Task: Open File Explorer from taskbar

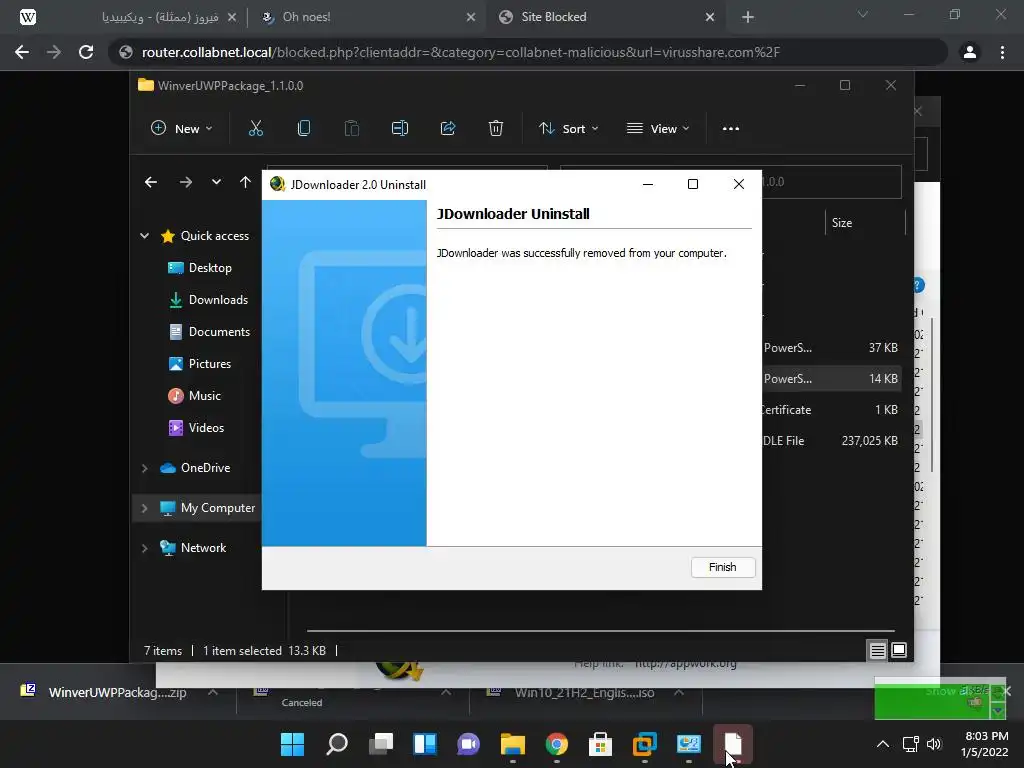Action: (513, 744)
